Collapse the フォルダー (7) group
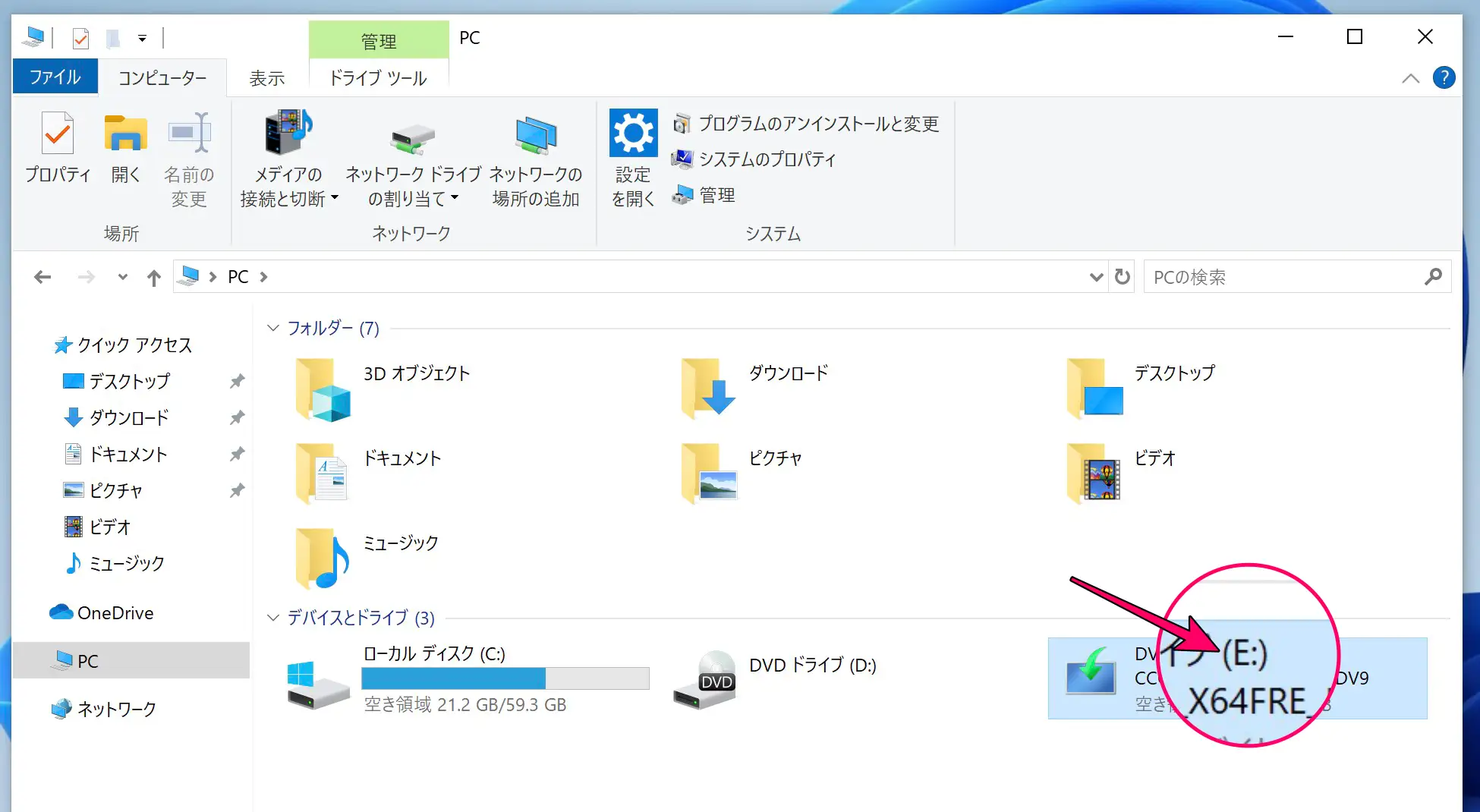The width and height of the screenshot is (1480, 812). pos(273,328)
